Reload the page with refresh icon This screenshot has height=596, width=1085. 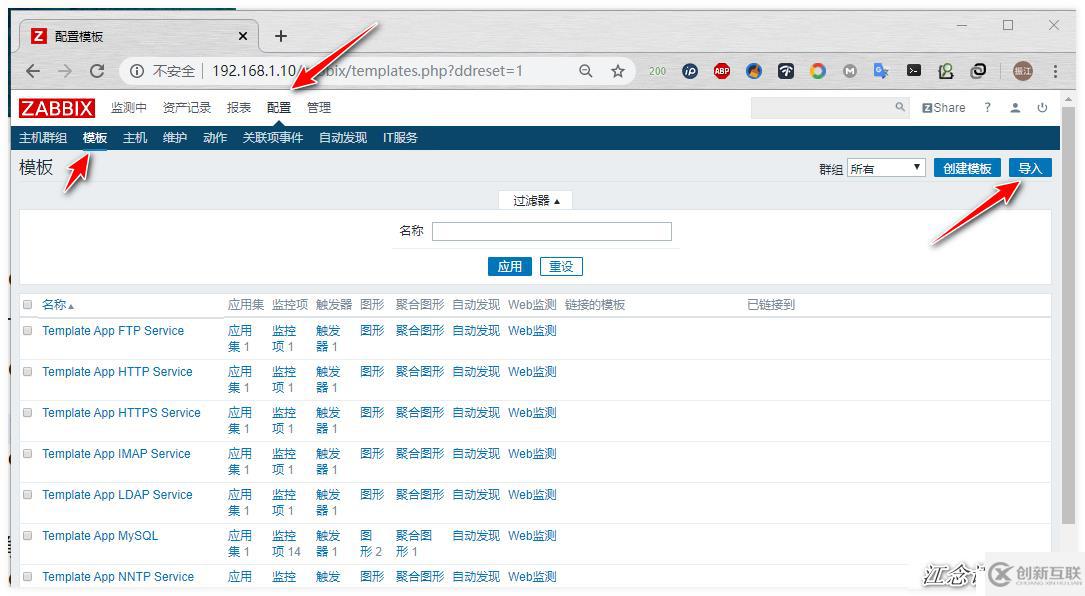coord(97,71)
